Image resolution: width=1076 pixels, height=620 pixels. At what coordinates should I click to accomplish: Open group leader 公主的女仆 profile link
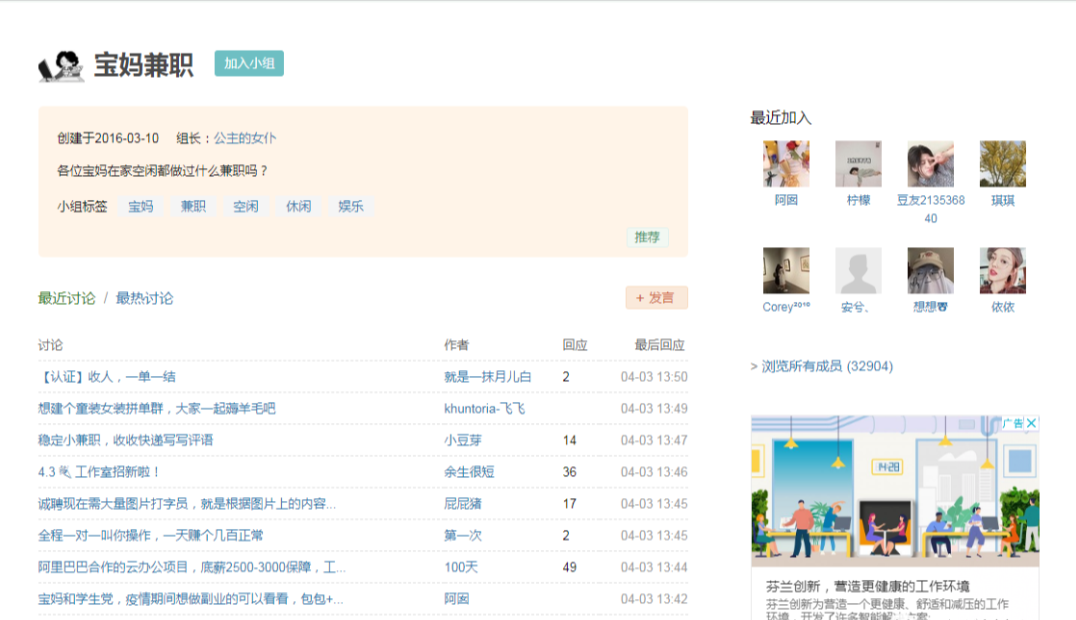click(245, 138)
